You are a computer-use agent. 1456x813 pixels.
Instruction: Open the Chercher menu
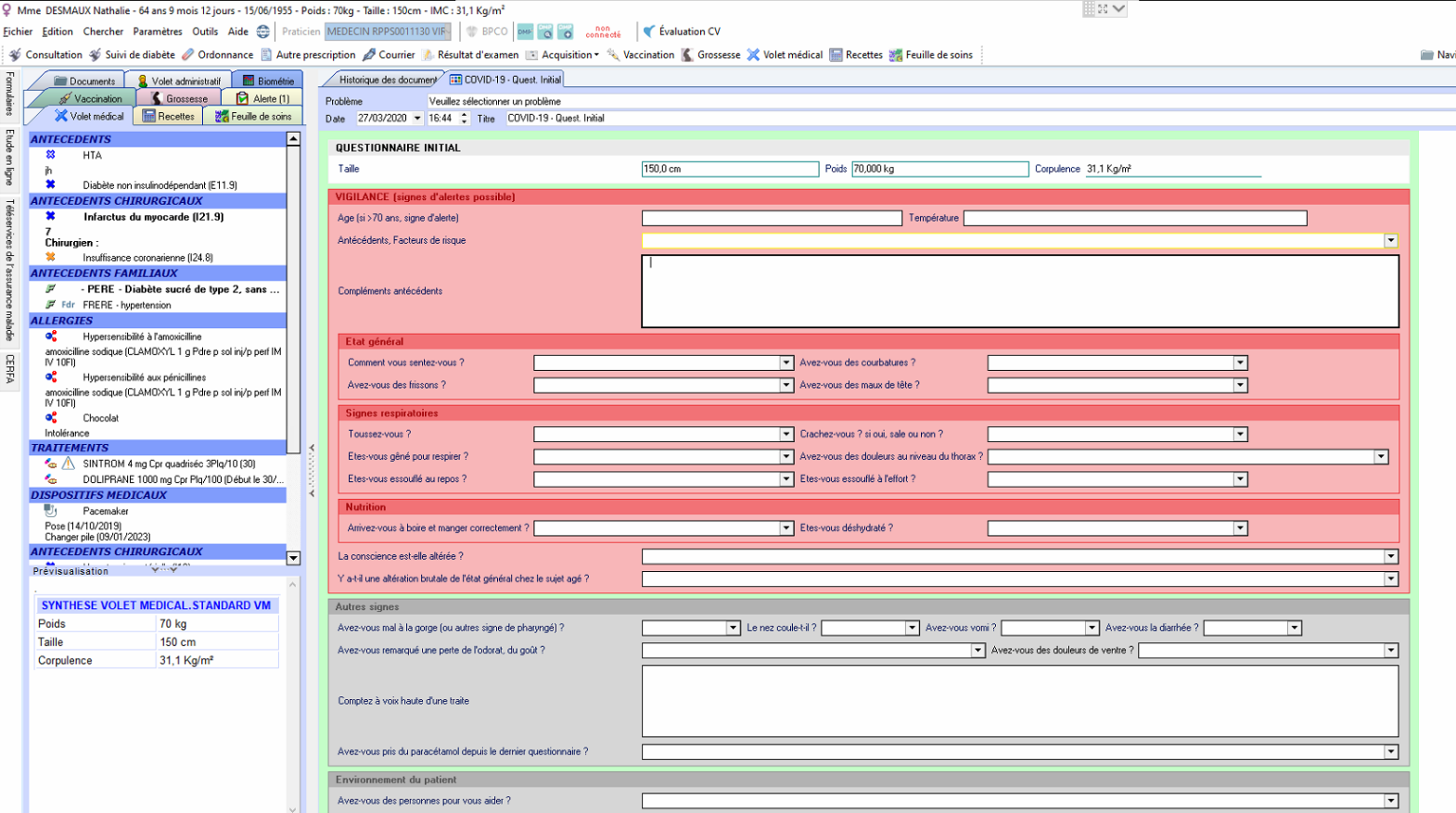pos(103,32)
